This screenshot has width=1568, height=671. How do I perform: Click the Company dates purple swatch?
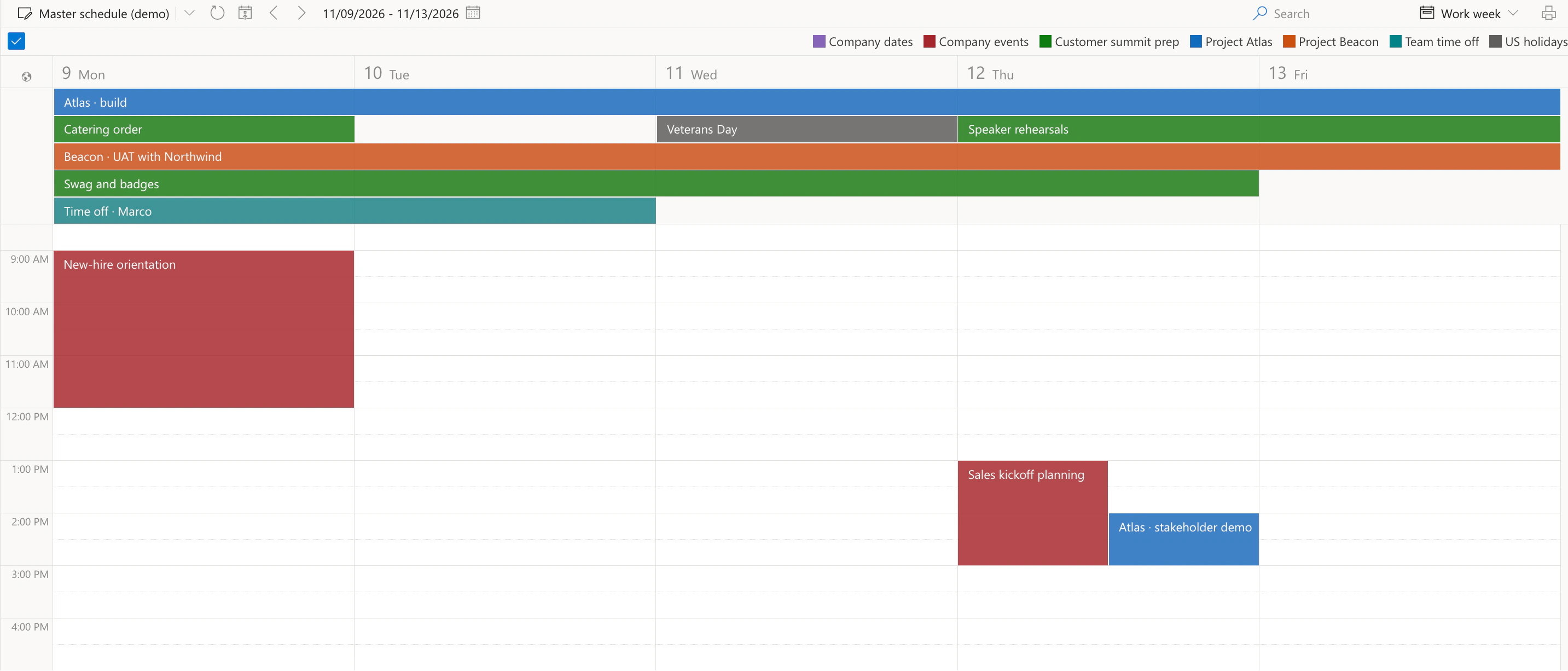818,42
